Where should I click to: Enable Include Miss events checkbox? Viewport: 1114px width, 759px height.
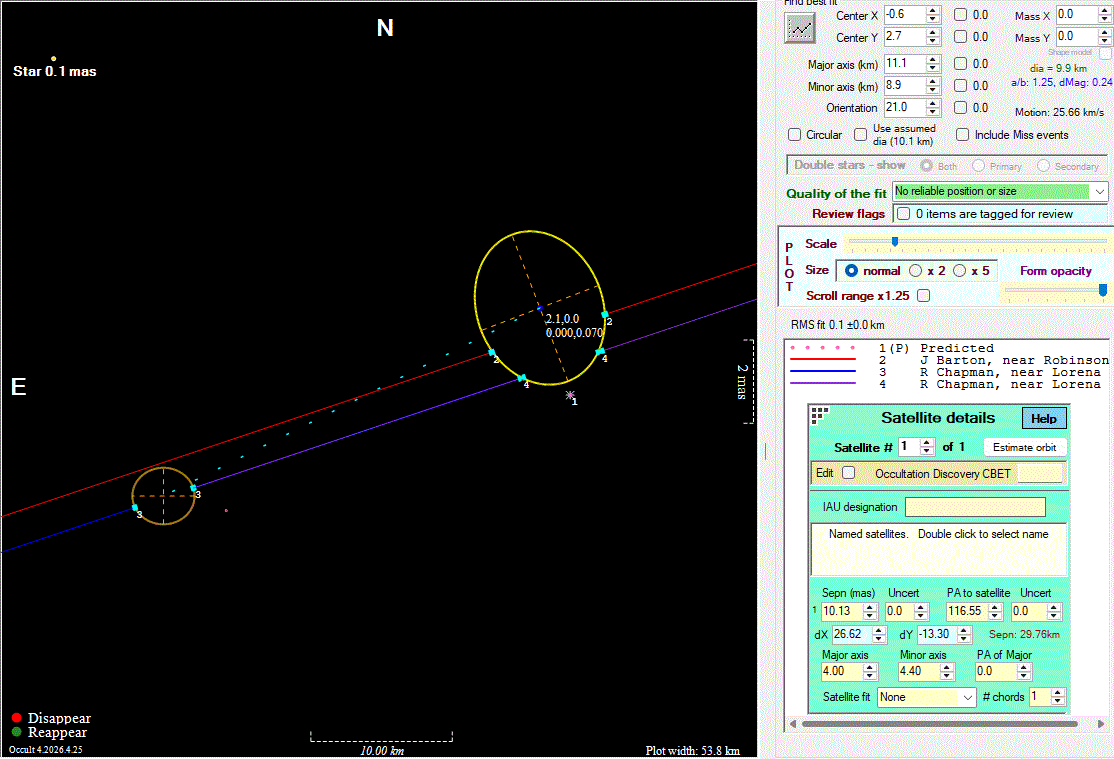(x=962, y=134)
